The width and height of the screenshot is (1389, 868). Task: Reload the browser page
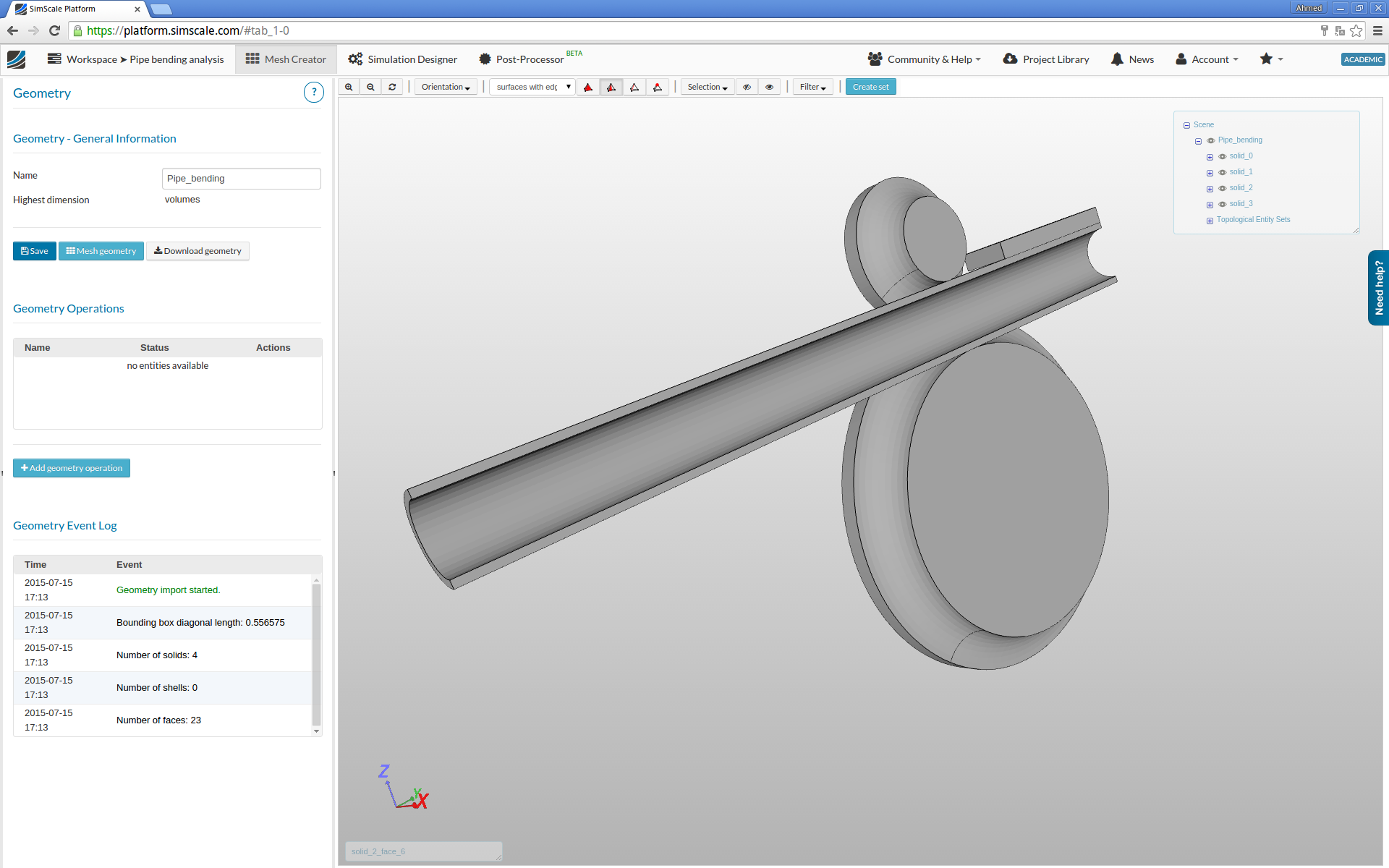point(54,30)
